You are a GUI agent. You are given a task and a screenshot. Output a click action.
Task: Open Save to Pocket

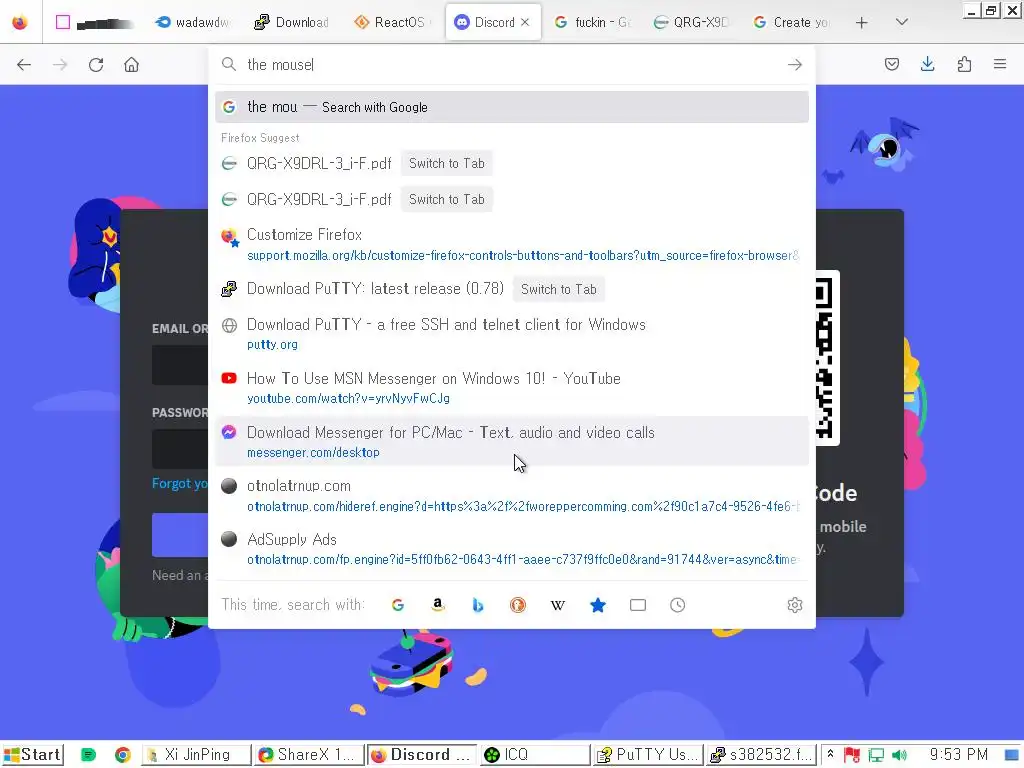click(891, 64)
